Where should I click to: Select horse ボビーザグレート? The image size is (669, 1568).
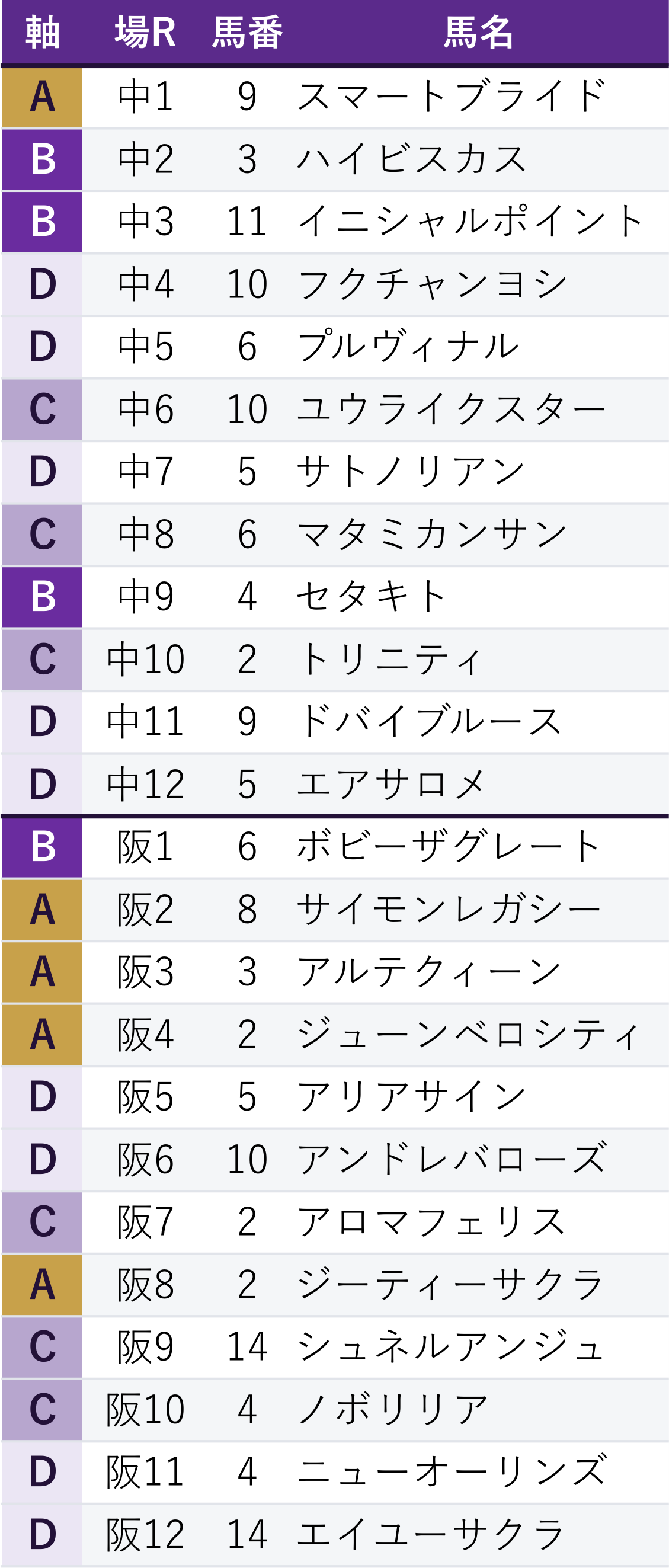click(x=449, y=847)
